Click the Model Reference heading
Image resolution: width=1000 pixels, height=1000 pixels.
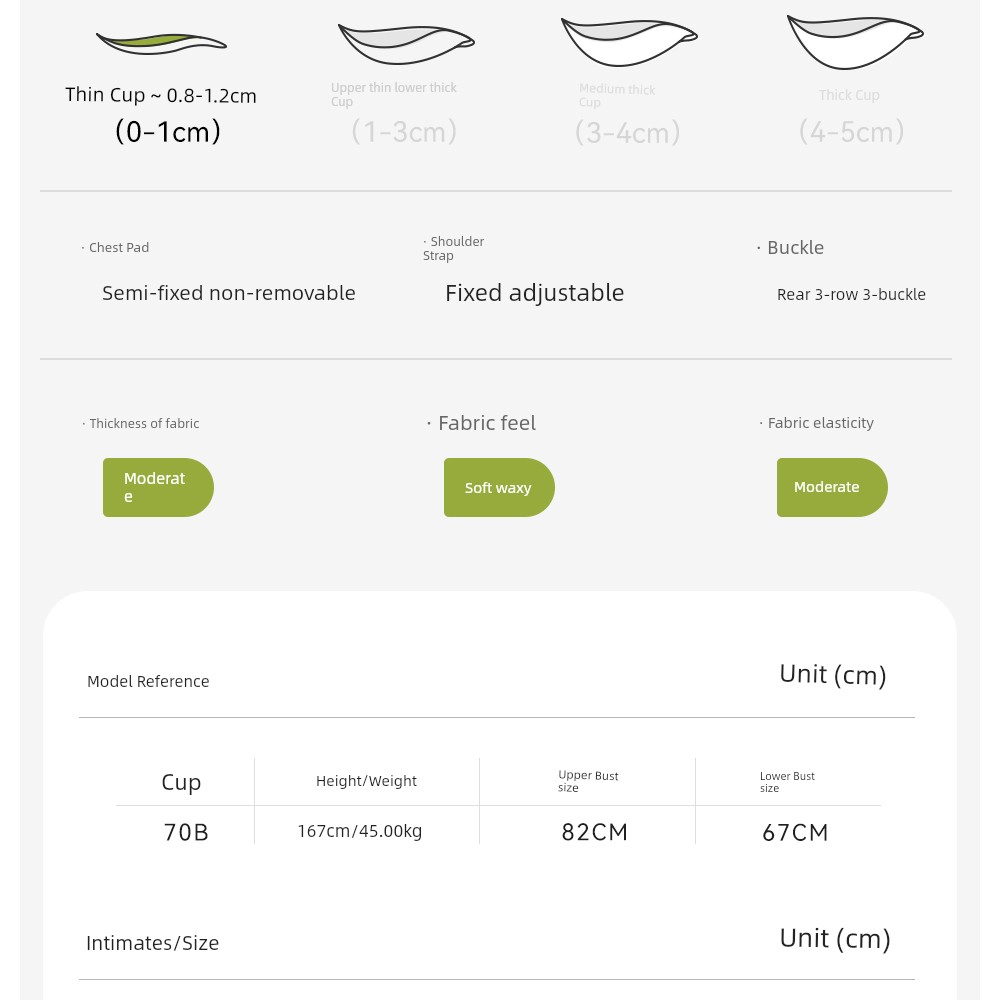(x=148, y=681)
